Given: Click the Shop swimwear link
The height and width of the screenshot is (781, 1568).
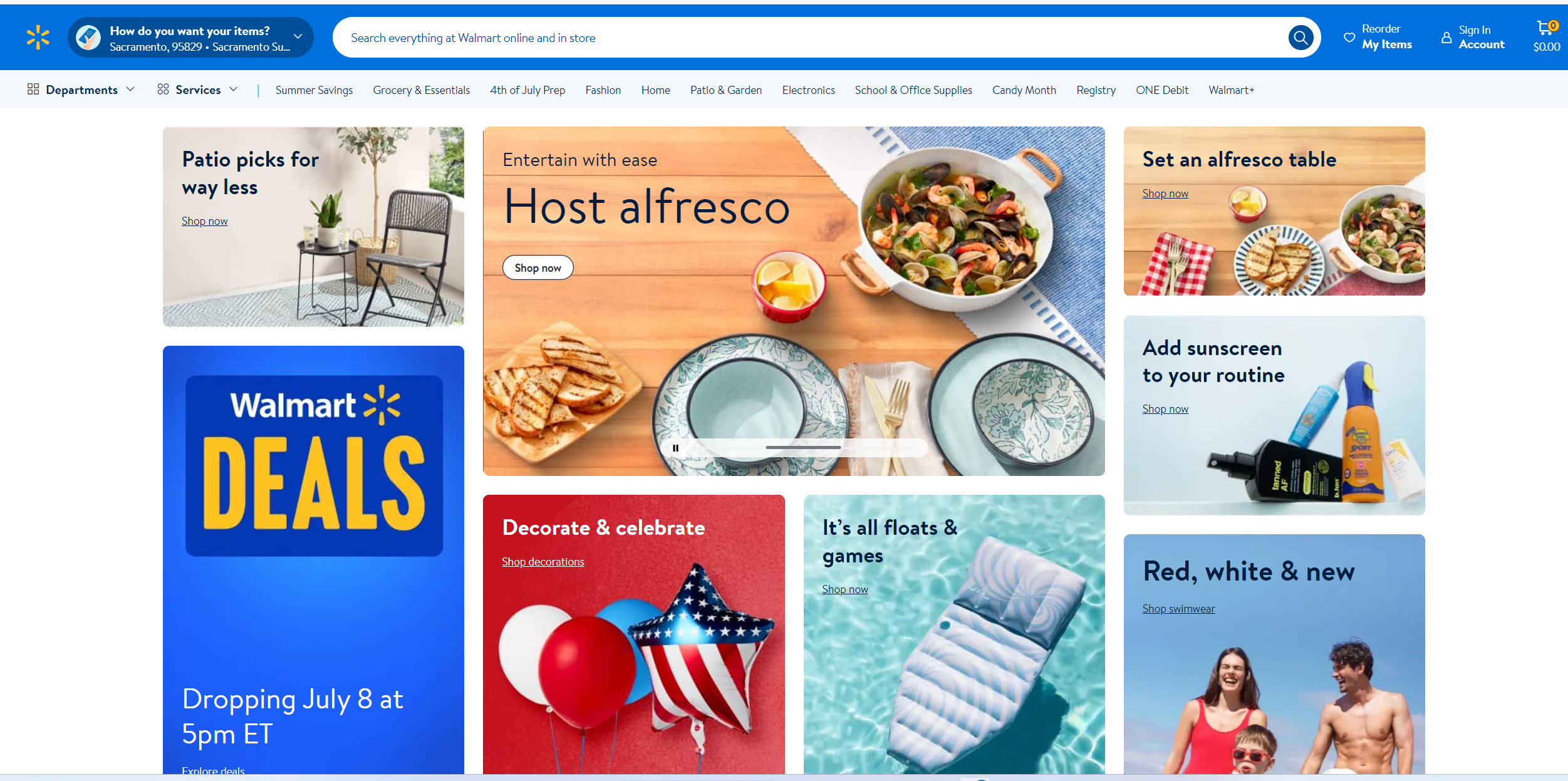Looking at the screenshot, I should (x=1178, y=609).
